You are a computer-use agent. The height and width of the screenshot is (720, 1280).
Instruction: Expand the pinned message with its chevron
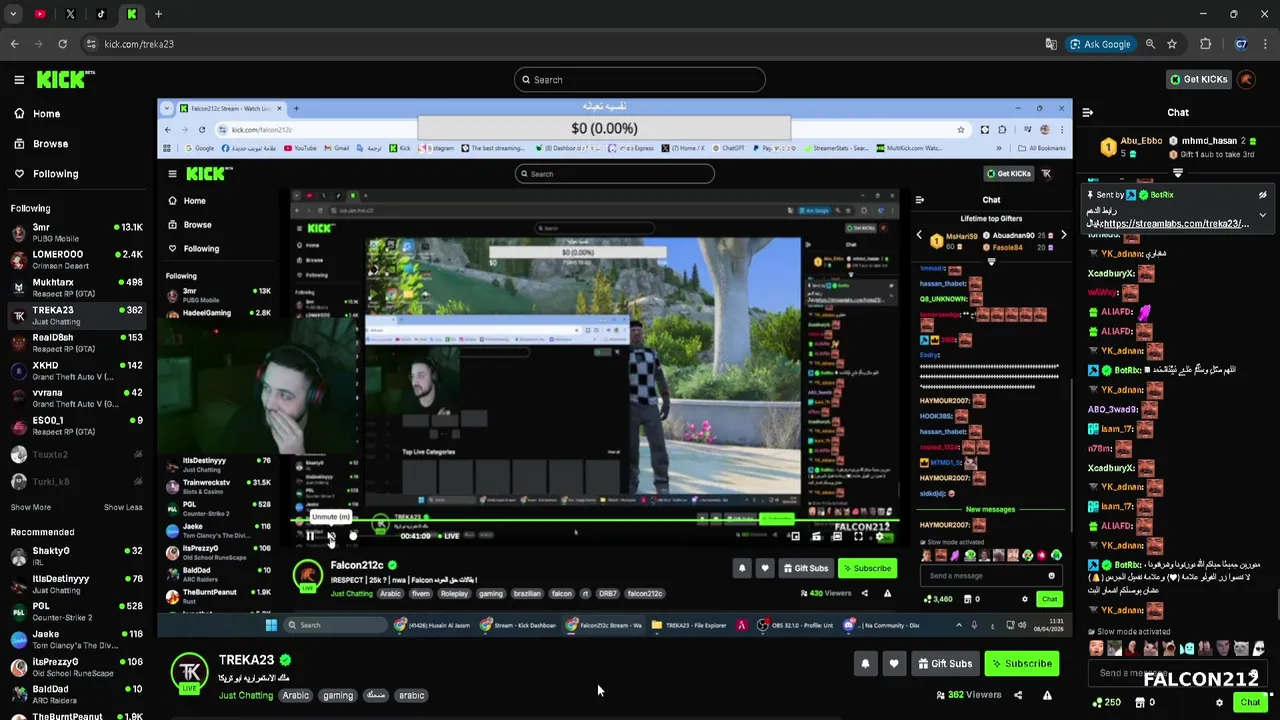[x=1262, y=214]
